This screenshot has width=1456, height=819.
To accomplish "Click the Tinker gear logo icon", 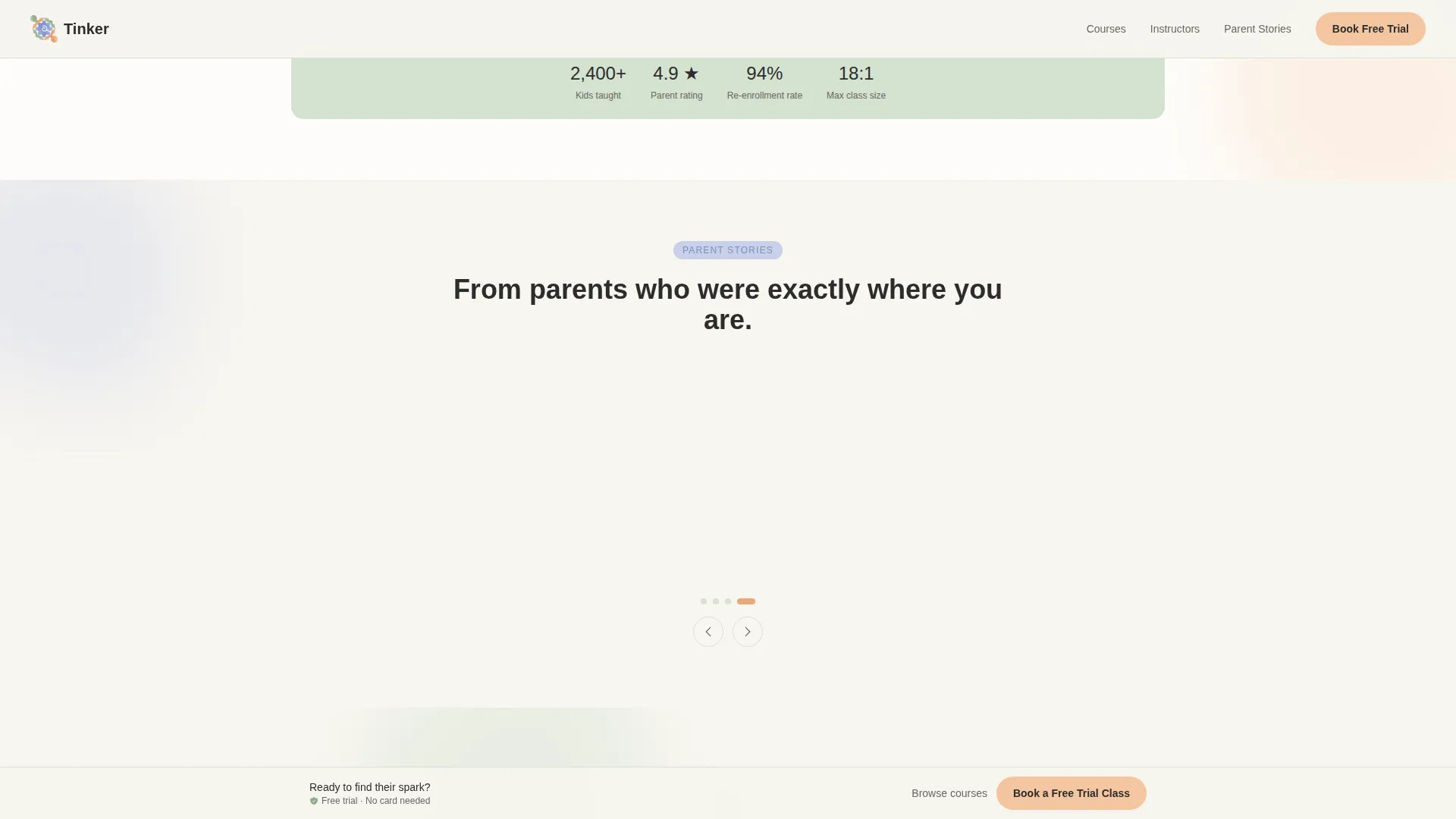I will (44, 29).
